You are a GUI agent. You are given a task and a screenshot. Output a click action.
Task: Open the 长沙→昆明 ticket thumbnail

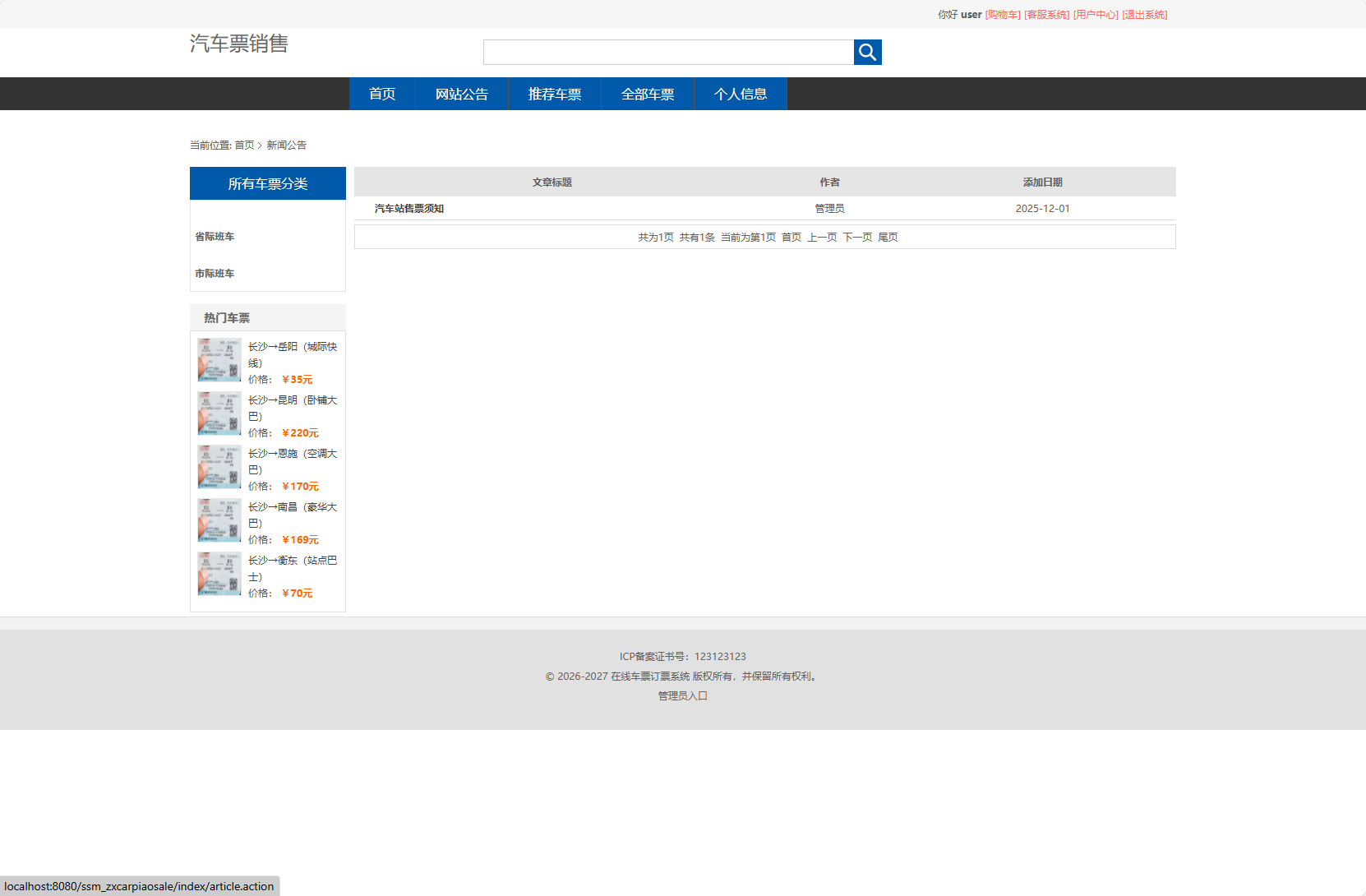point(219,413)
